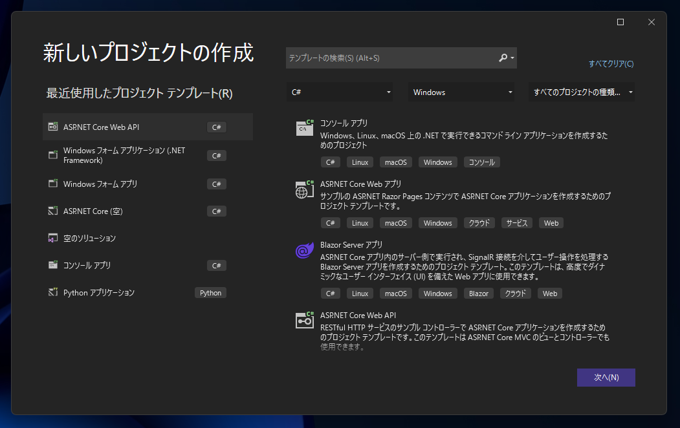The image size is (680, 428).
Task: Click Windows tag under コンソール アプリ template
Action: coord(438,162)
